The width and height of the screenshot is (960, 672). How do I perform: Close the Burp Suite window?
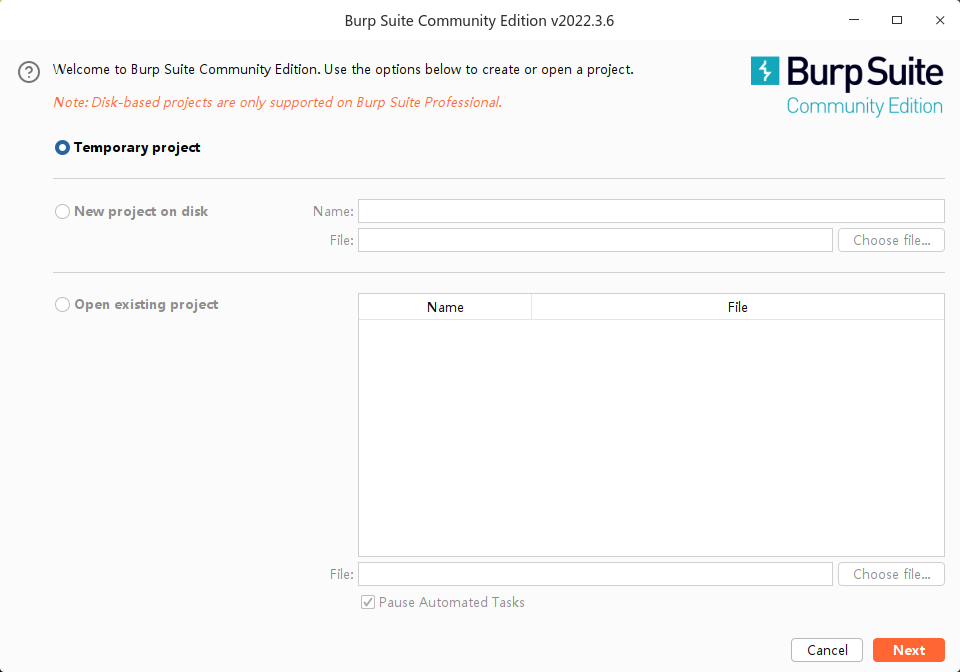pos(940,20)
